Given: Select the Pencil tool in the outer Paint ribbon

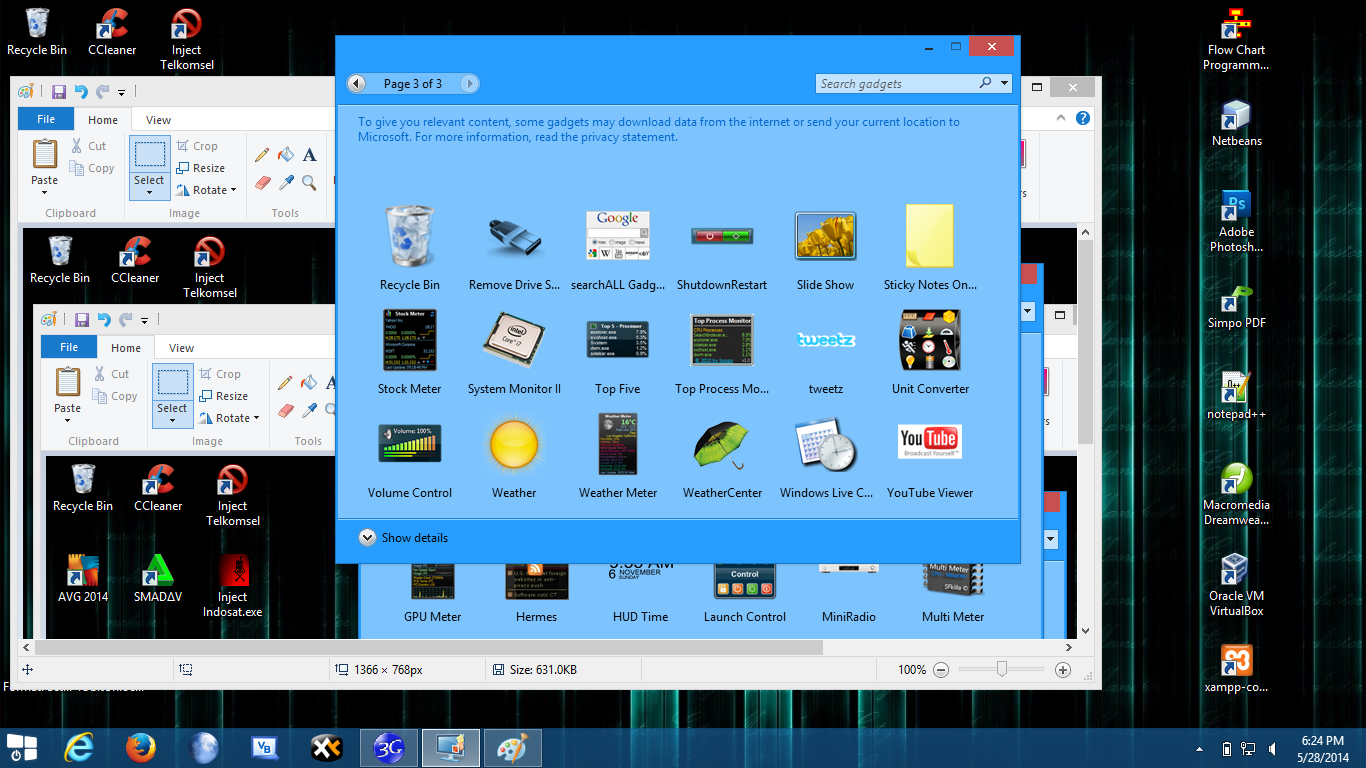Looking at the screenshot, I should click(262, 154).
